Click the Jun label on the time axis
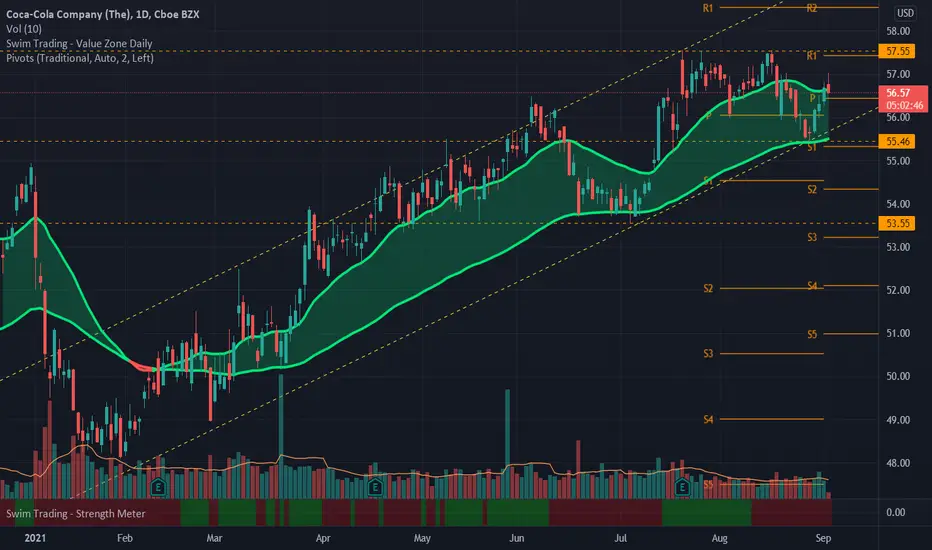 pyautogui.click(x=517, y=538)
